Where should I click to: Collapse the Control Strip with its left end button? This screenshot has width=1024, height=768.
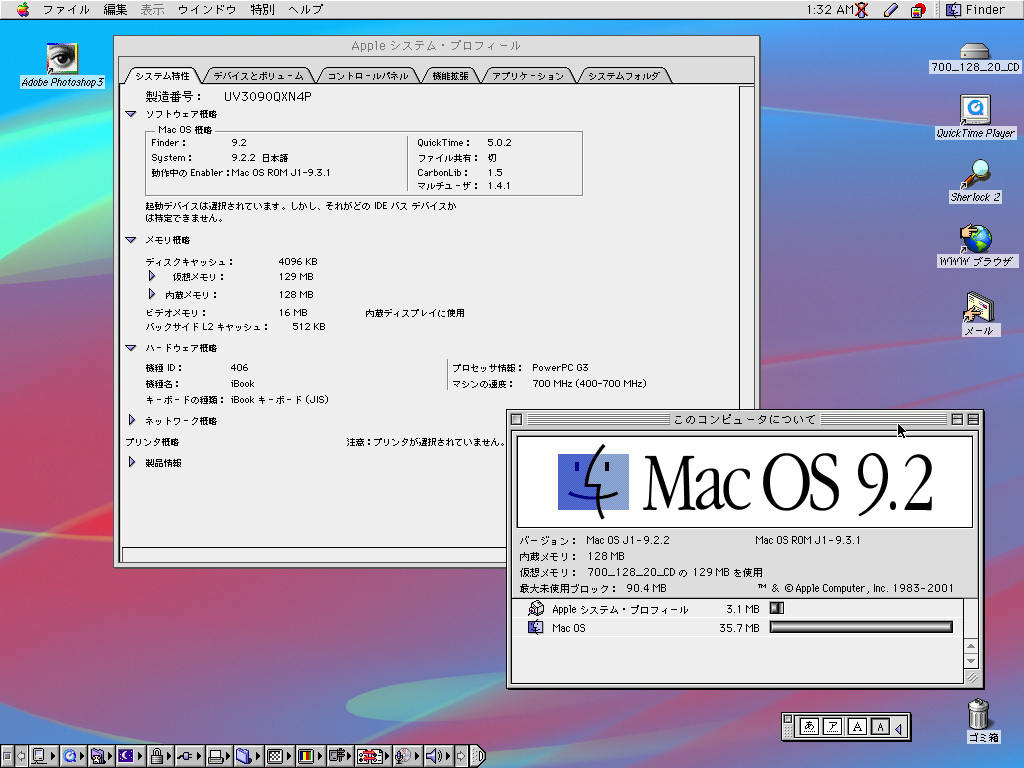coord(6,756)
